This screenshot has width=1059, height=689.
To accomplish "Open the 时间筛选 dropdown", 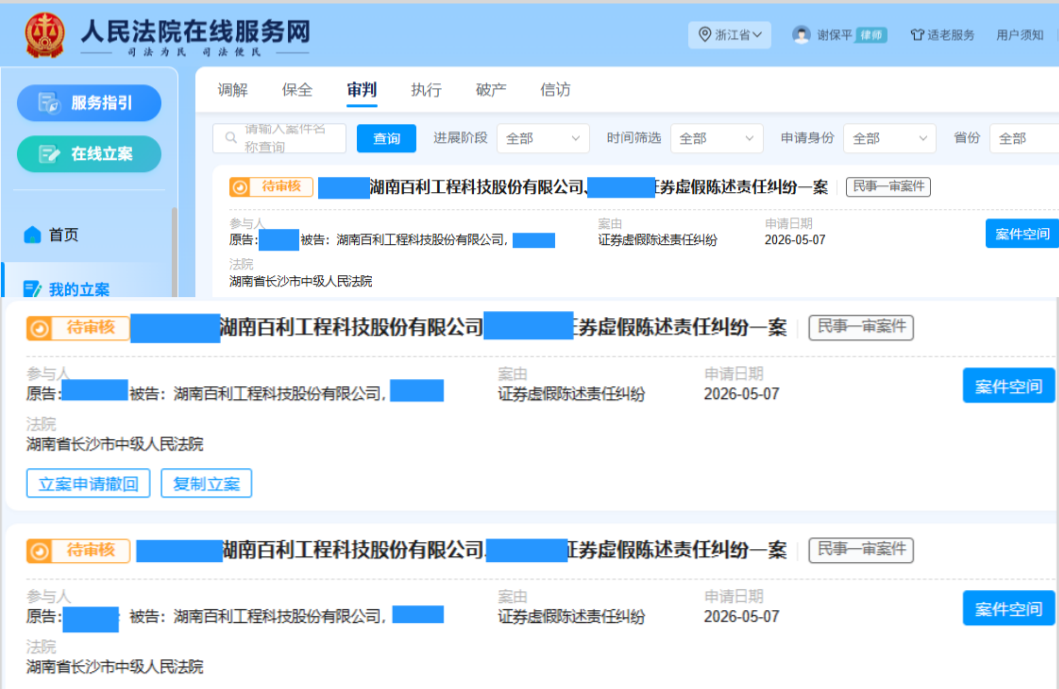I will click(x=717, y=138).
